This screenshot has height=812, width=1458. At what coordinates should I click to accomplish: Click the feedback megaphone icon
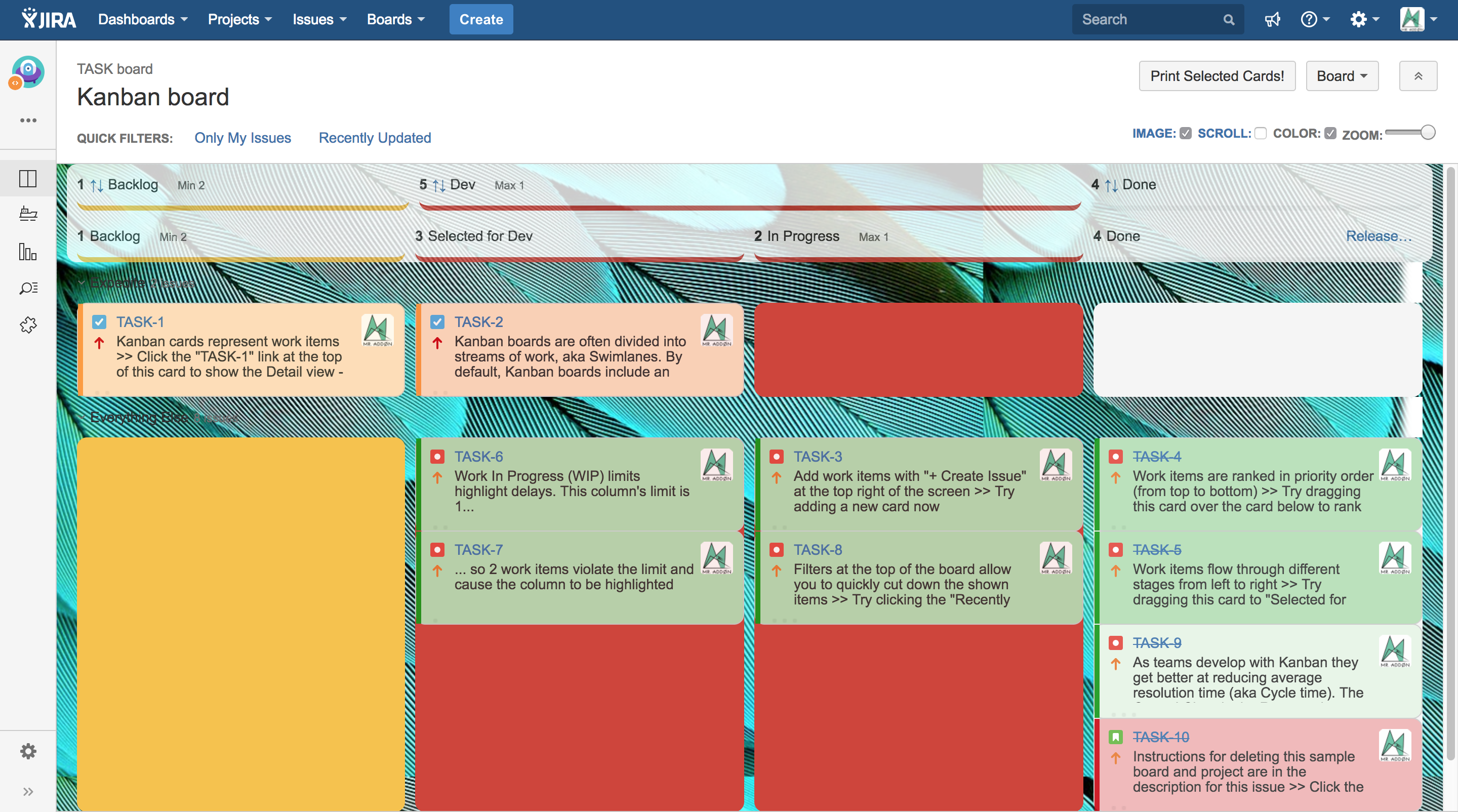[x=1272, y=20]
